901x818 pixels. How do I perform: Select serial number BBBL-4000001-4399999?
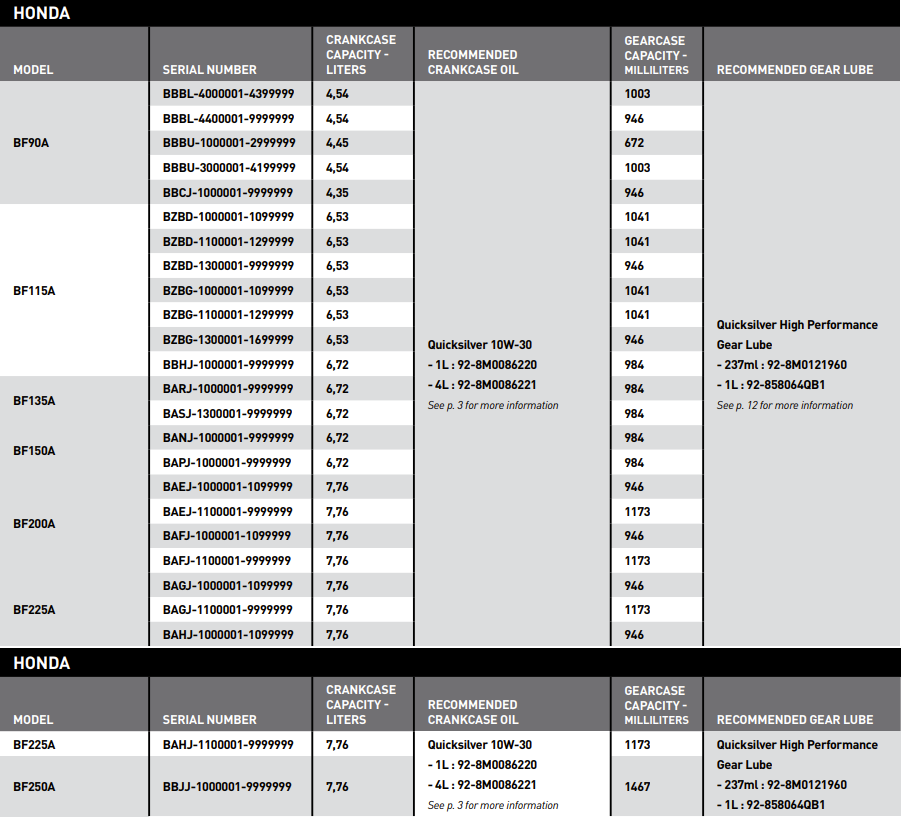pos(228,94)
